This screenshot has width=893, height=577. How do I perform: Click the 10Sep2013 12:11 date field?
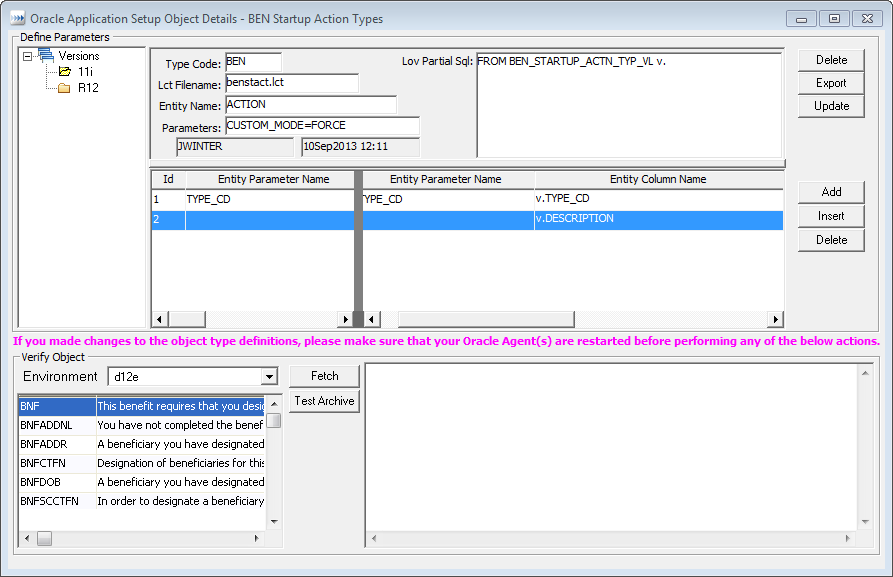coord(361,147)
